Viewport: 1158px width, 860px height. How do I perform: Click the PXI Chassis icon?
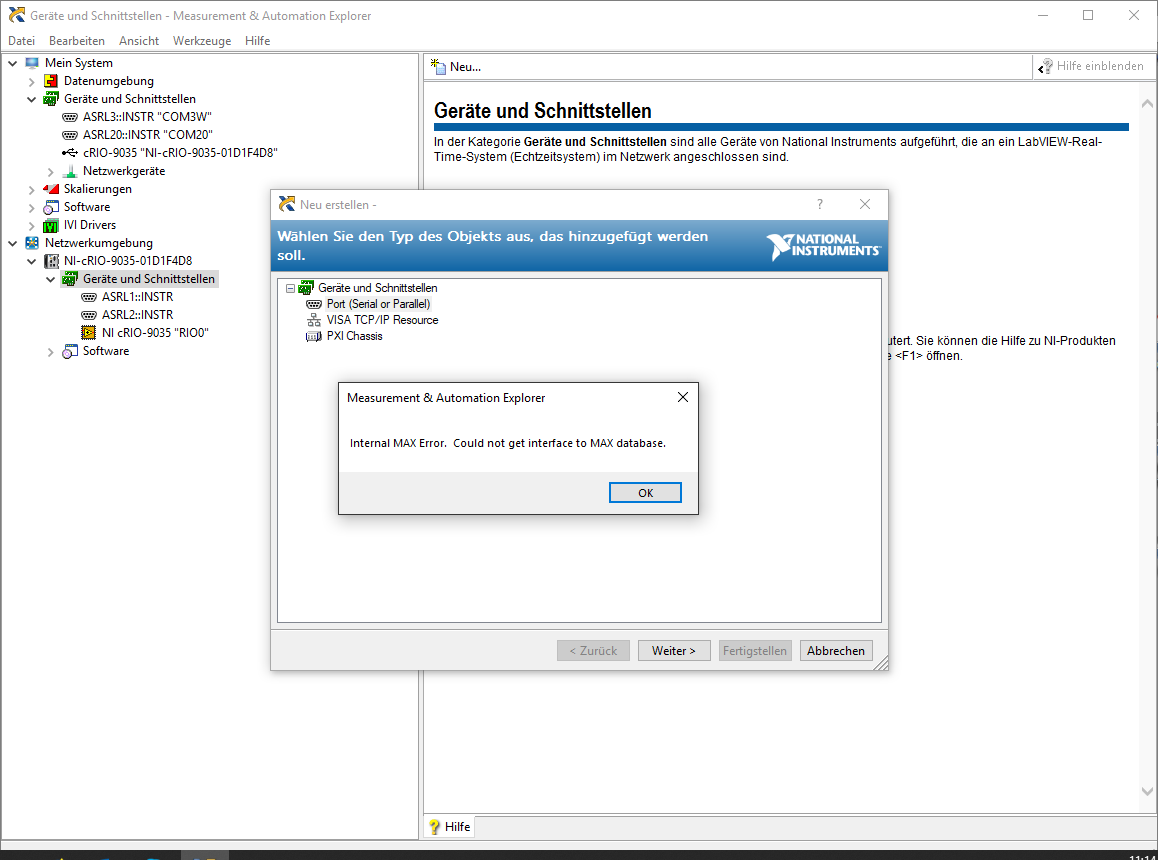click(x=314, y=336)
